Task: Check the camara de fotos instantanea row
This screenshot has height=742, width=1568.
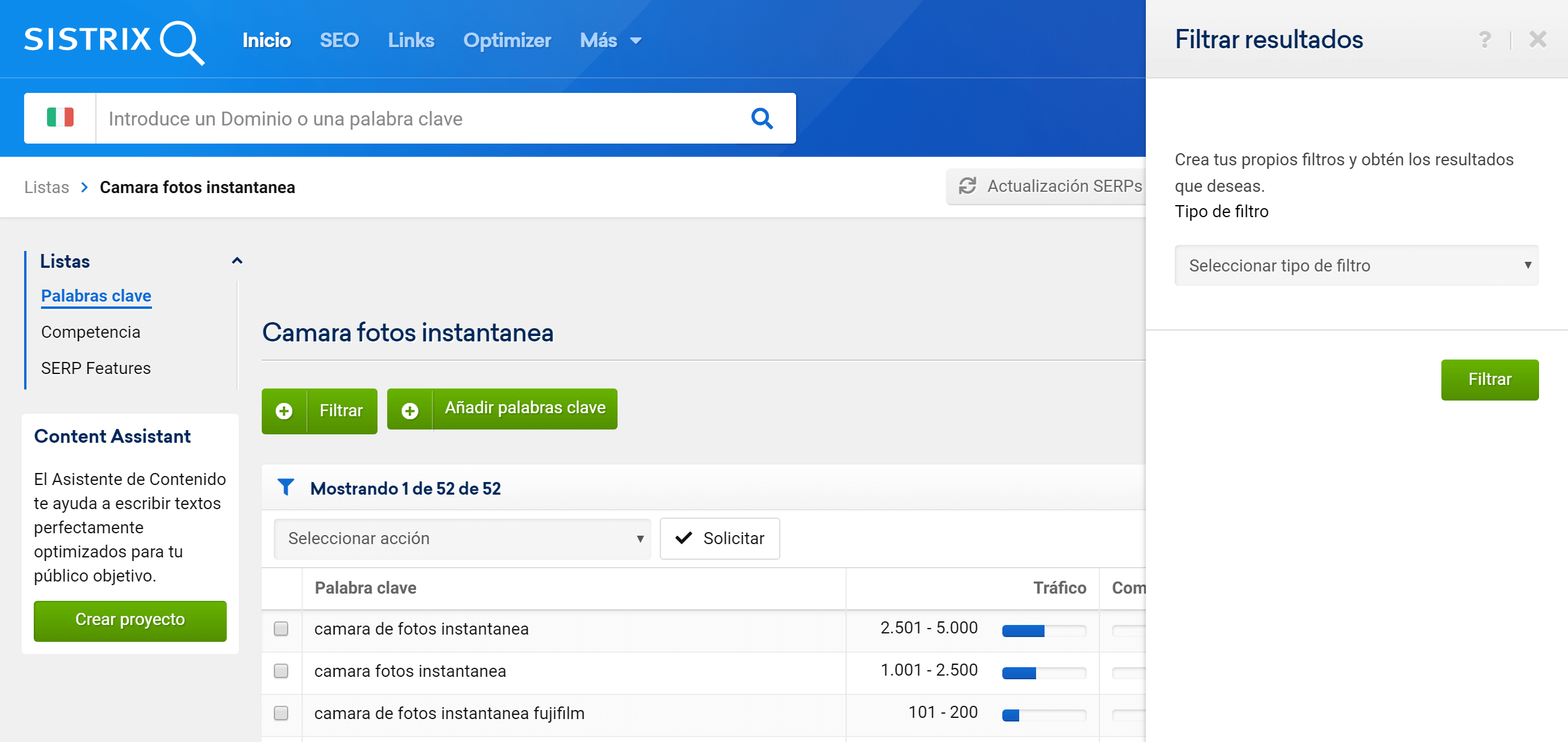Action: pos(280,628)
